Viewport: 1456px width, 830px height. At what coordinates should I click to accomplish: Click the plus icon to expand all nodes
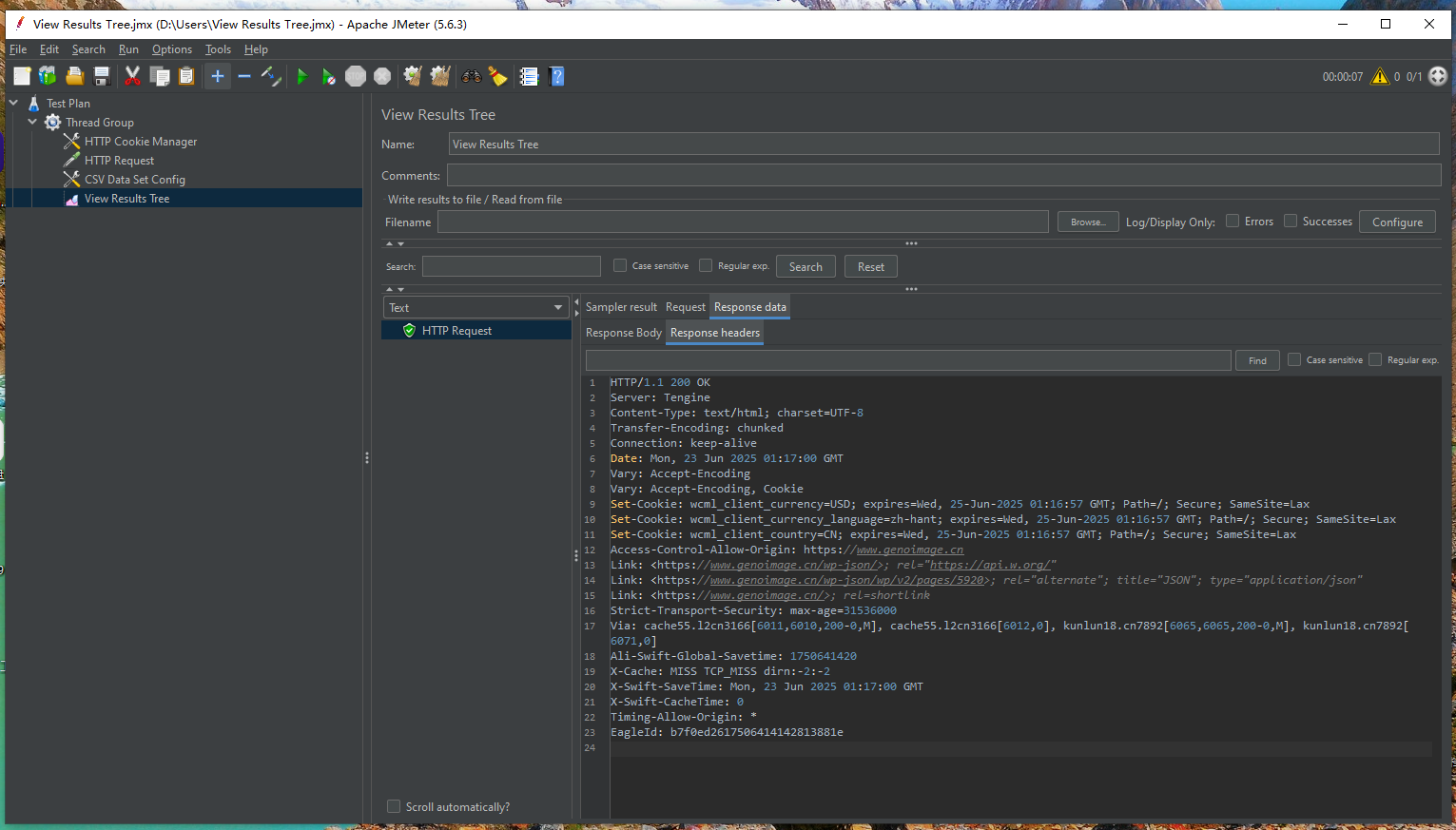[x=218, y=76]
